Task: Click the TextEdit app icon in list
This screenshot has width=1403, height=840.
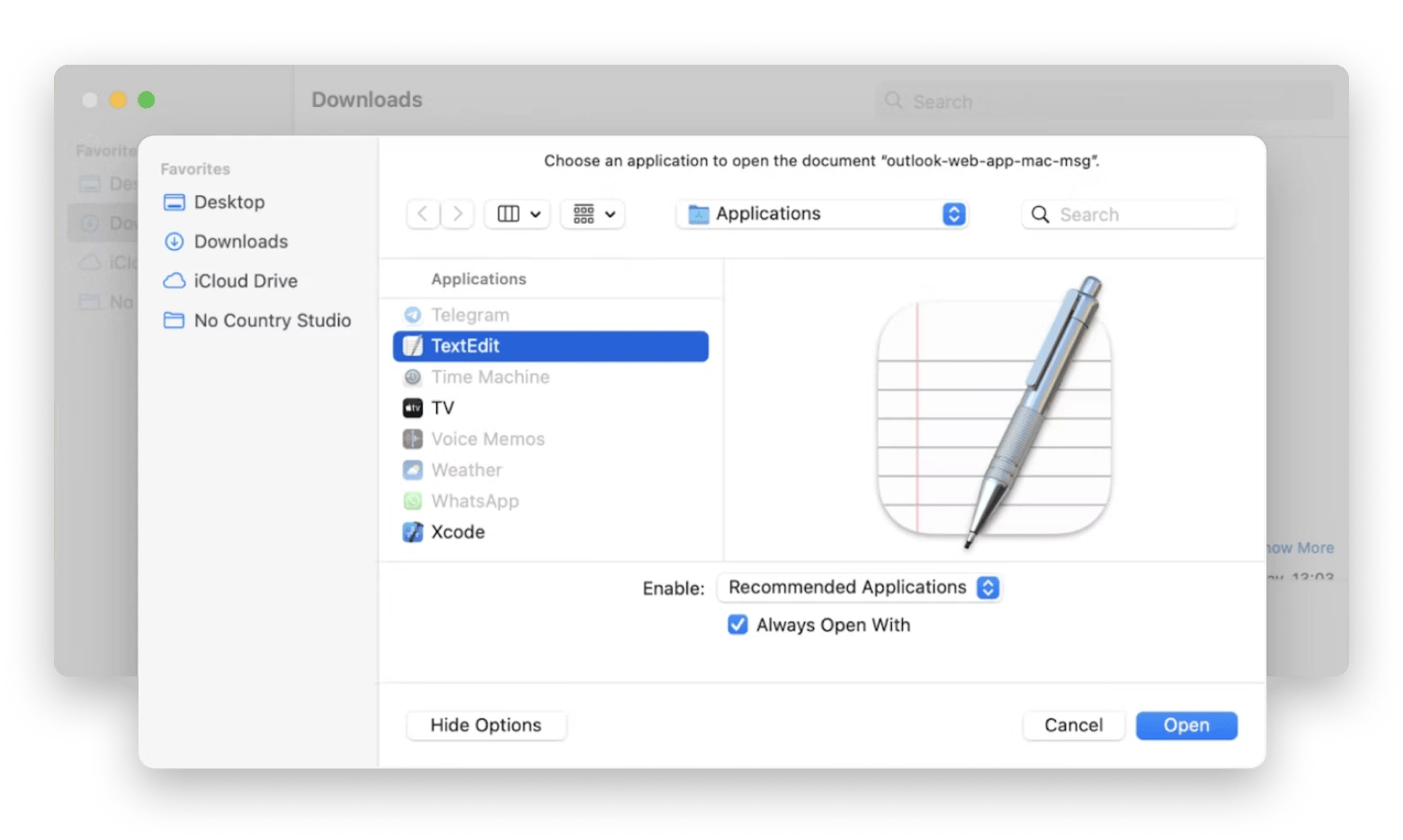Action: click(x=413, y=346)
